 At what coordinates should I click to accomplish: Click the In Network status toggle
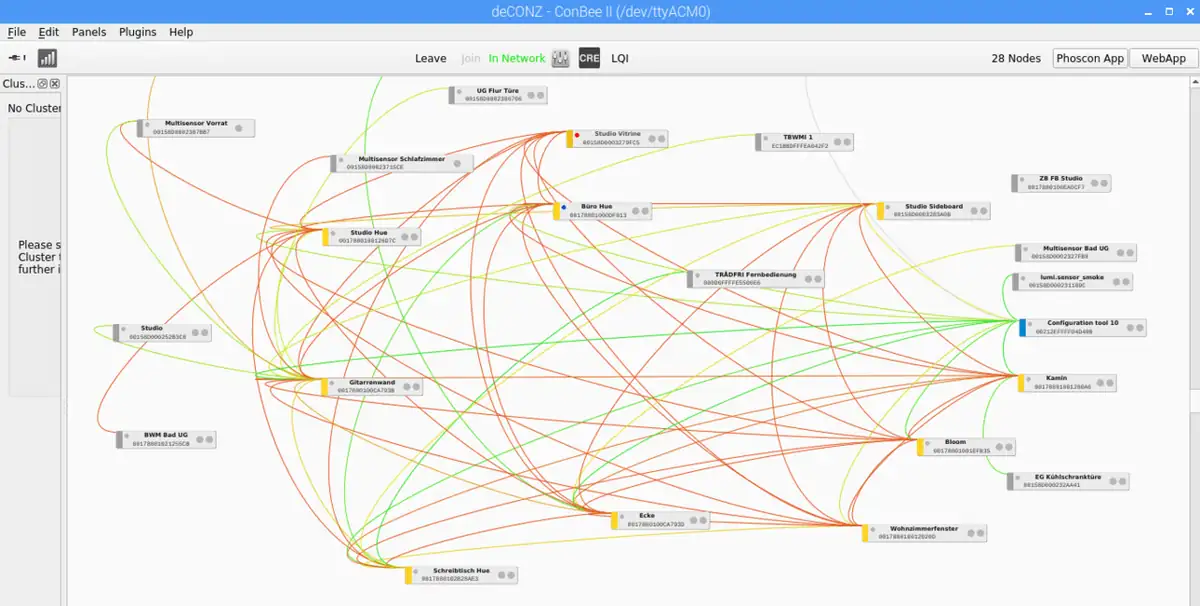[x=517, y=59]
